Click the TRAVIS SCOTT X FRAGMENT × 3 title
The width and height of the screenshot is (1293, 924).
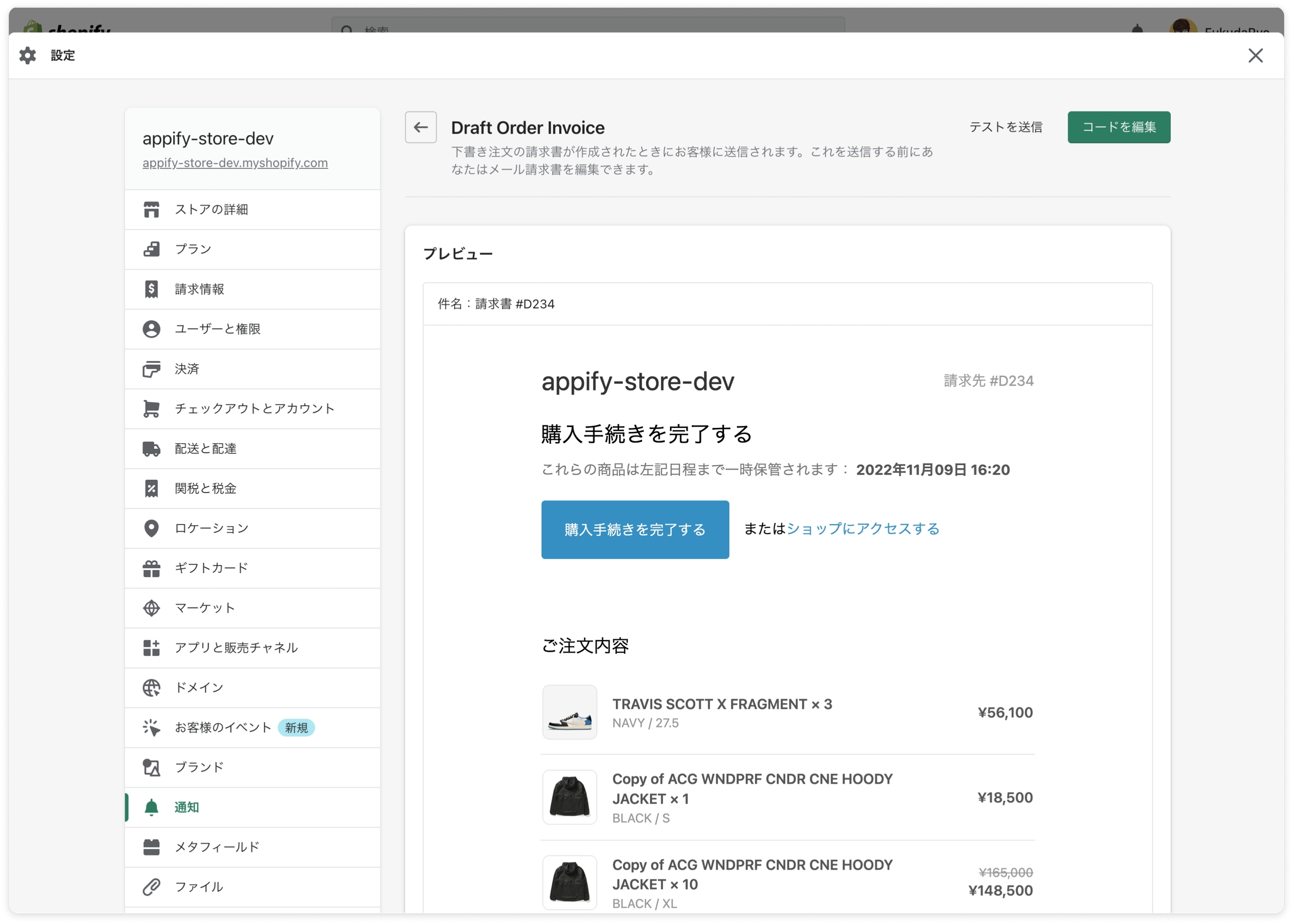pos(722,704)
